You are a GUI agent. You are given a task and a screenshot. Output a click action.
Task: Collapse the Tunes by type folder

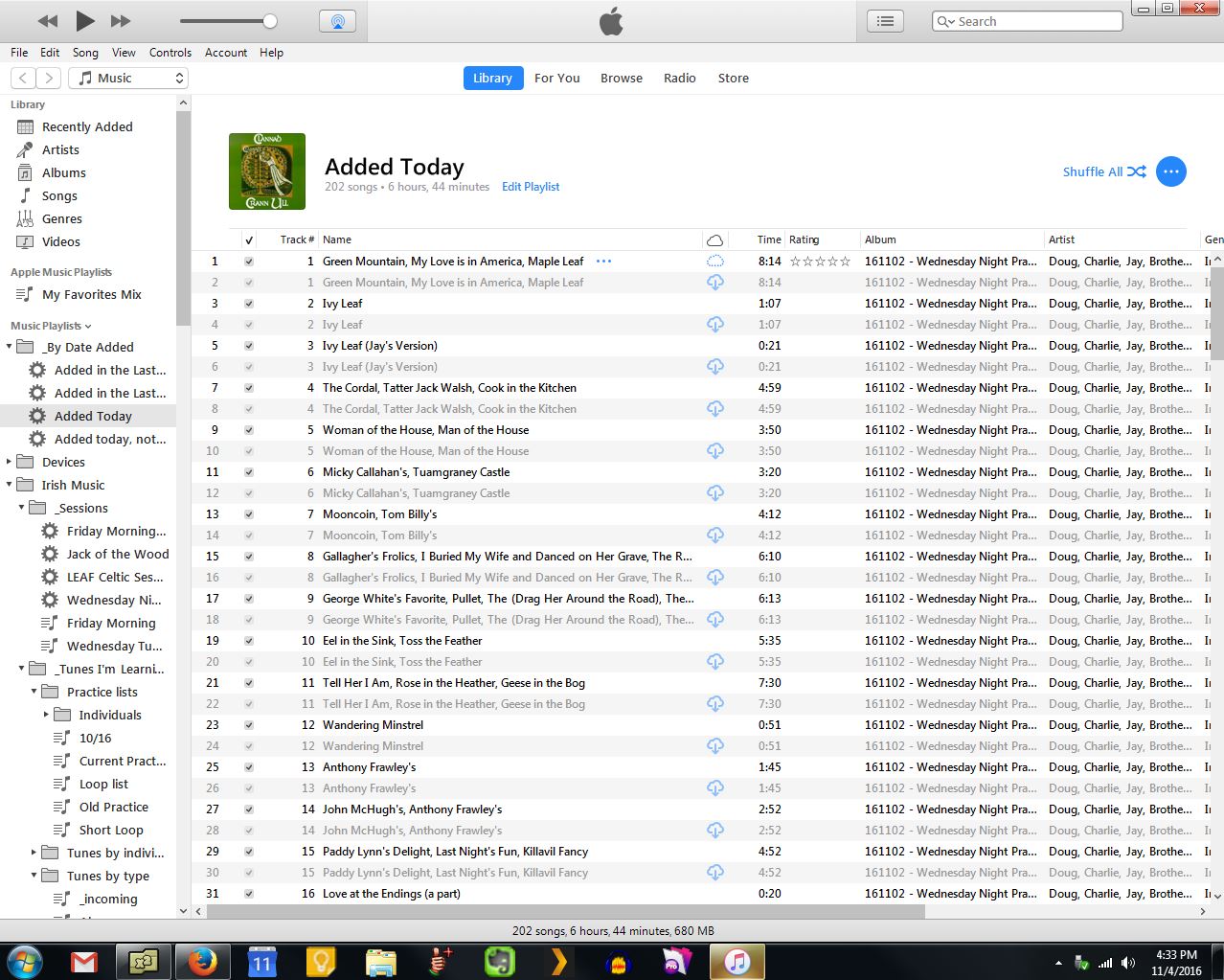pyautogui.click(x=34, y=876)
